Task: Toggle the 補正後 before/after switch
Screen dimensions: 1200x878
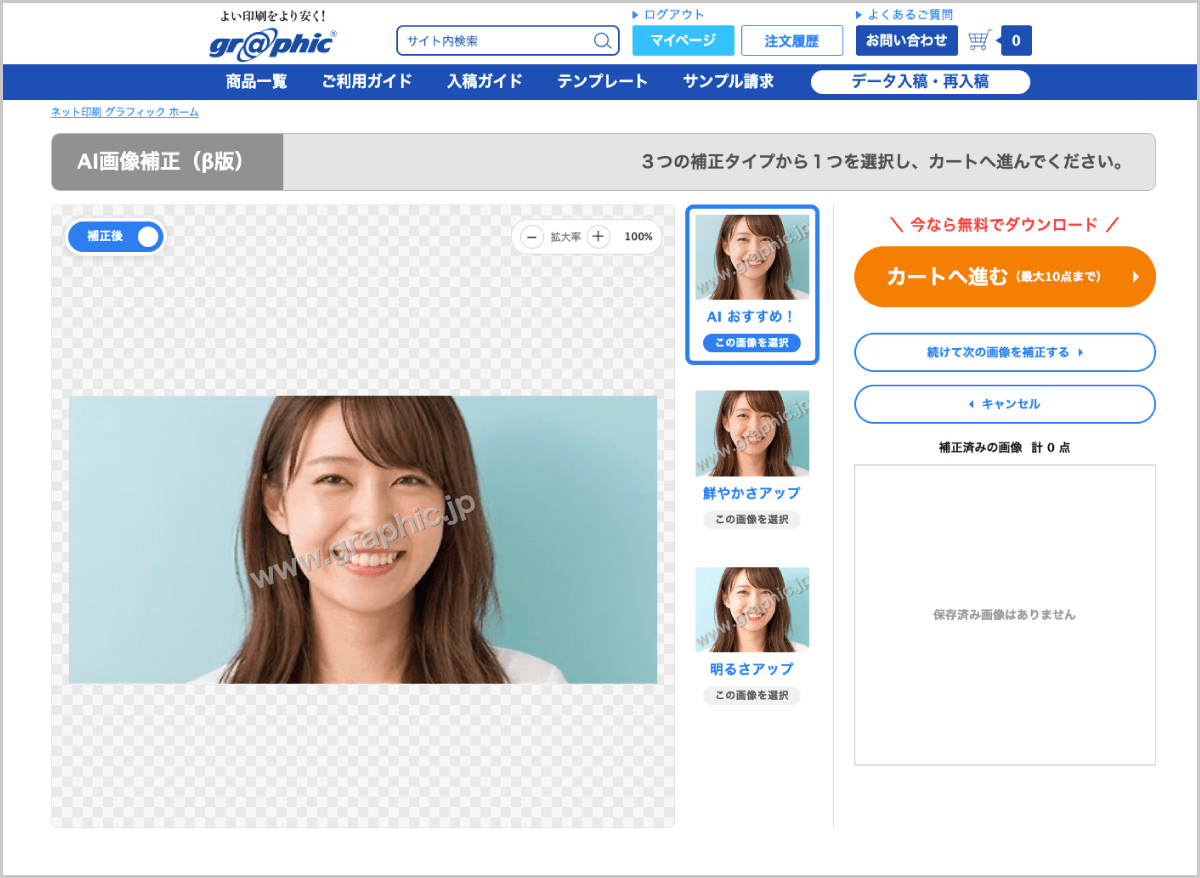Action: click(115, 236)
